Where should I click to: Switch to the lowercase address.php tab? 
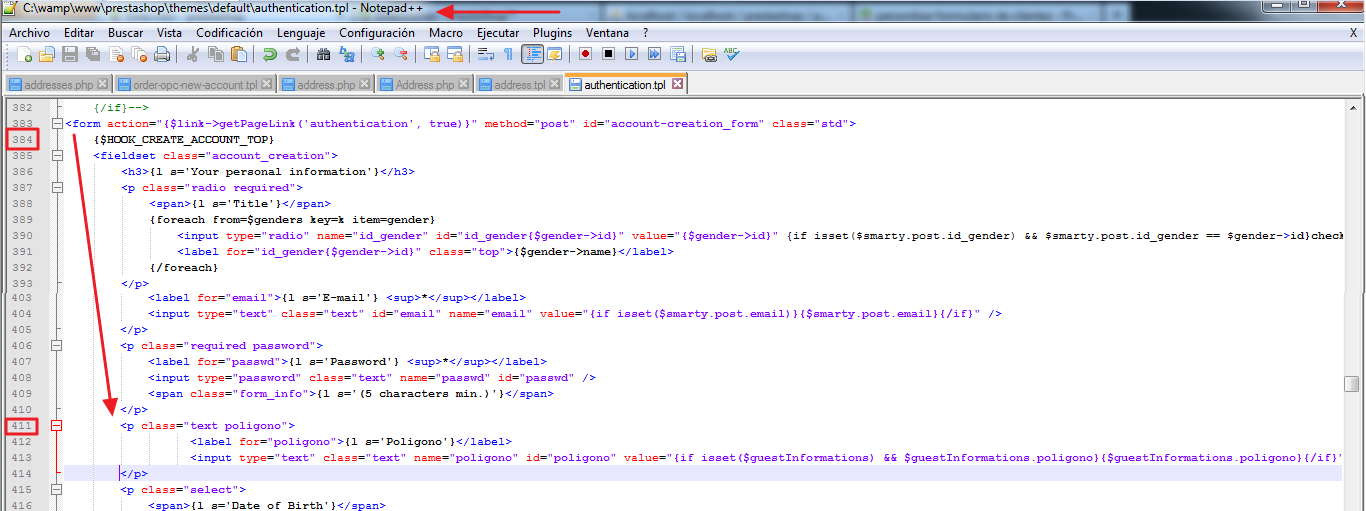tap(326, 85)
